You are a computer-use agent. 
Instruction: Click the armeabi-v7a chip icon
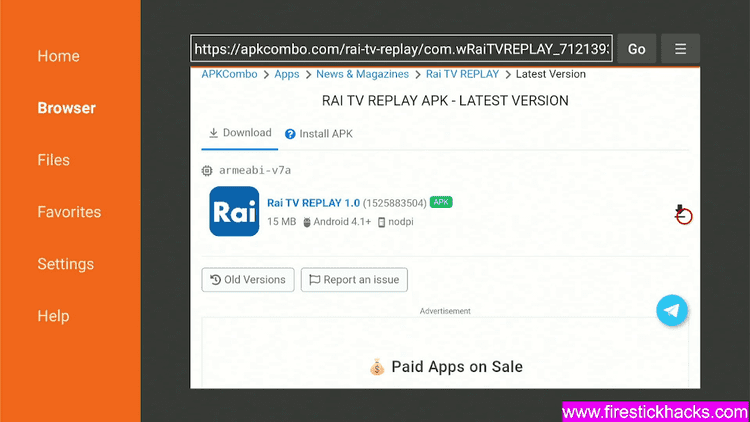207,170
